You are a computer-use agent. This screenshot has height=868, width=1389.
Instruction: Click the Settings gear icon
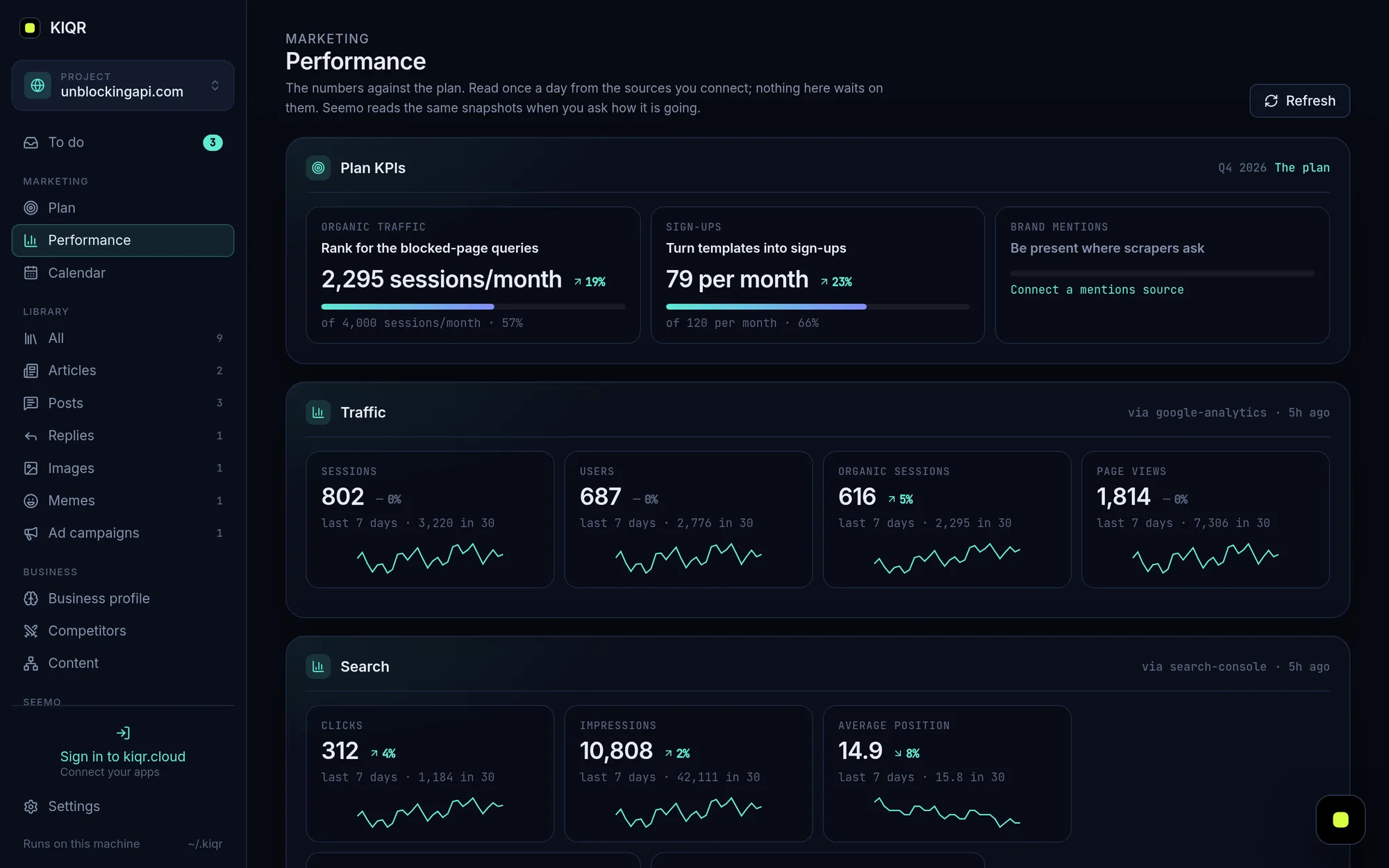pyautogui.click(x=31, y=806)
